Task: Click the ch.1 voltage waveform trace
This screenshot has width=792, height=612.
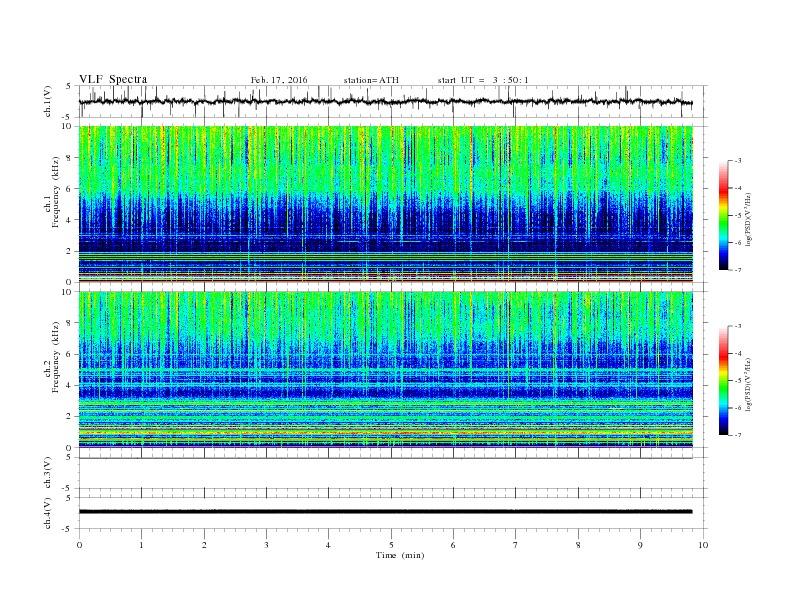Action: click(x=386, y=102)
